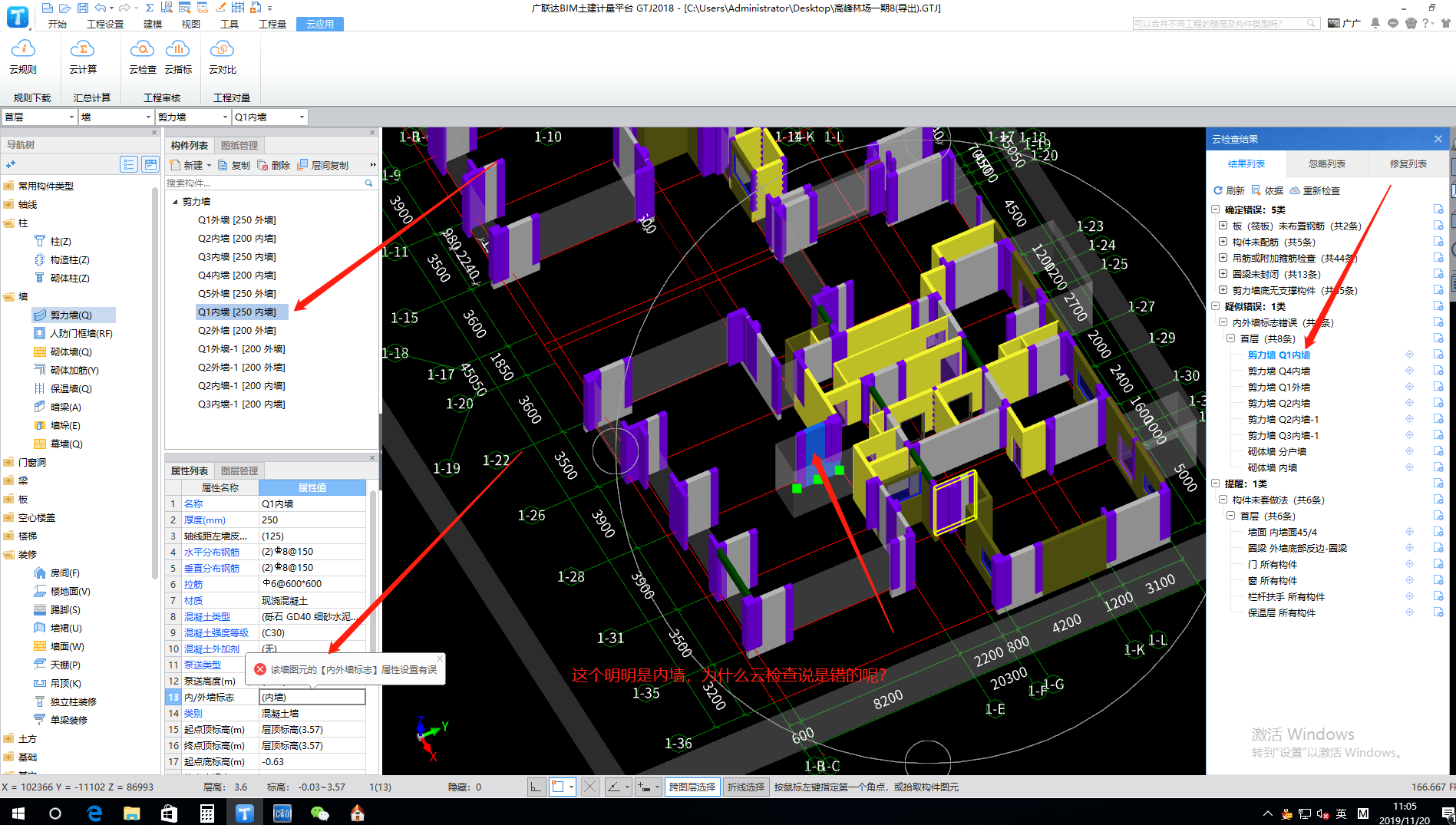Click the 搜索构件 search field
Viewport: 1456px width, 825px height.
click(x=264, y=183)
